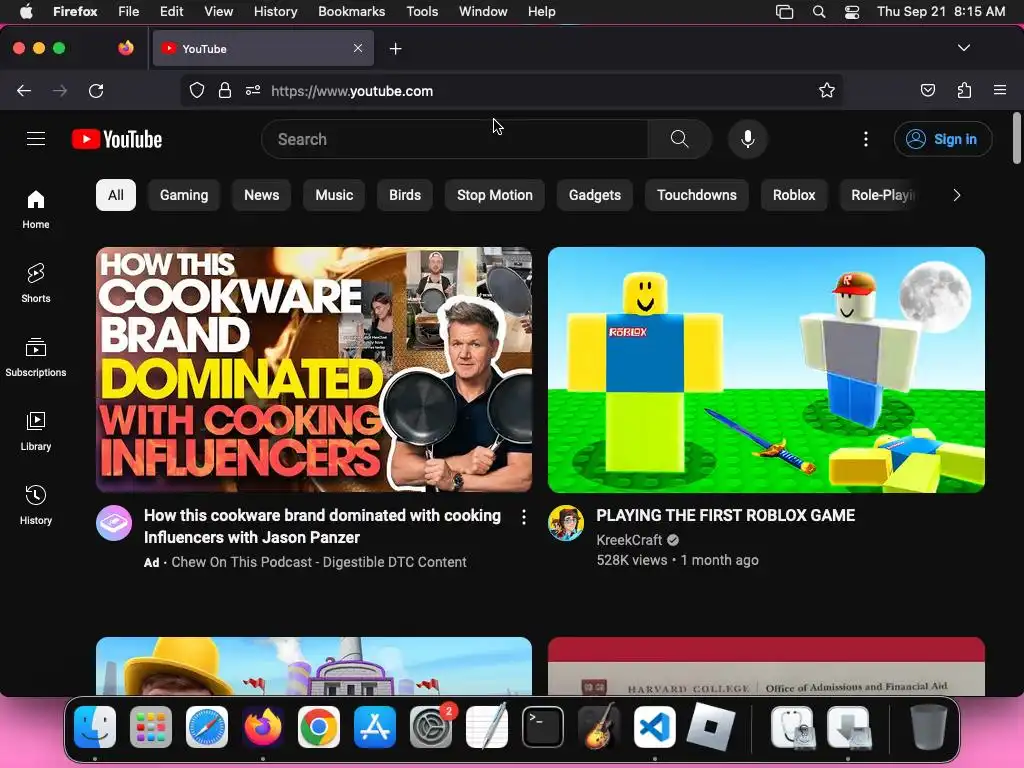The height and width of the screenshot is (768, 1024).
Task: Open the Apple menu
Action: pyautogui.click(x=25, y=12)
